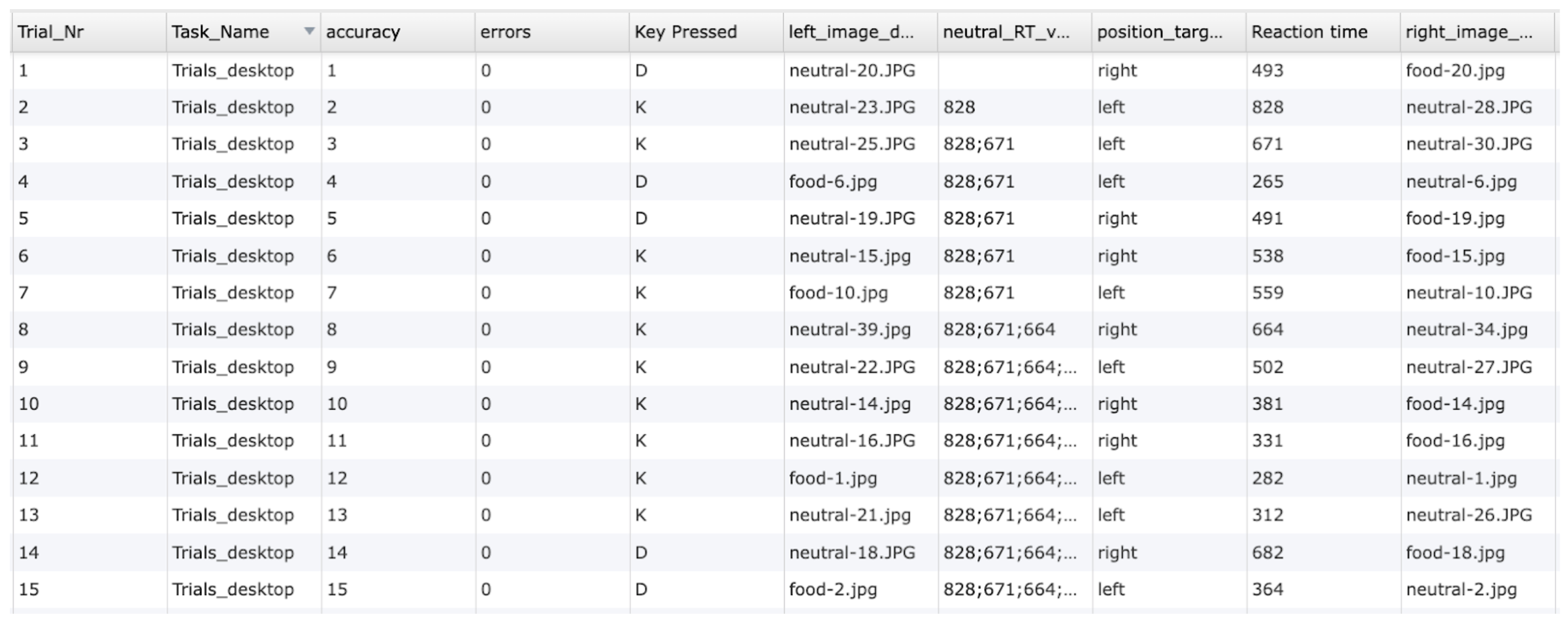Select the position value right in trial 8
1568x625 pixels.
[1117, 329]
